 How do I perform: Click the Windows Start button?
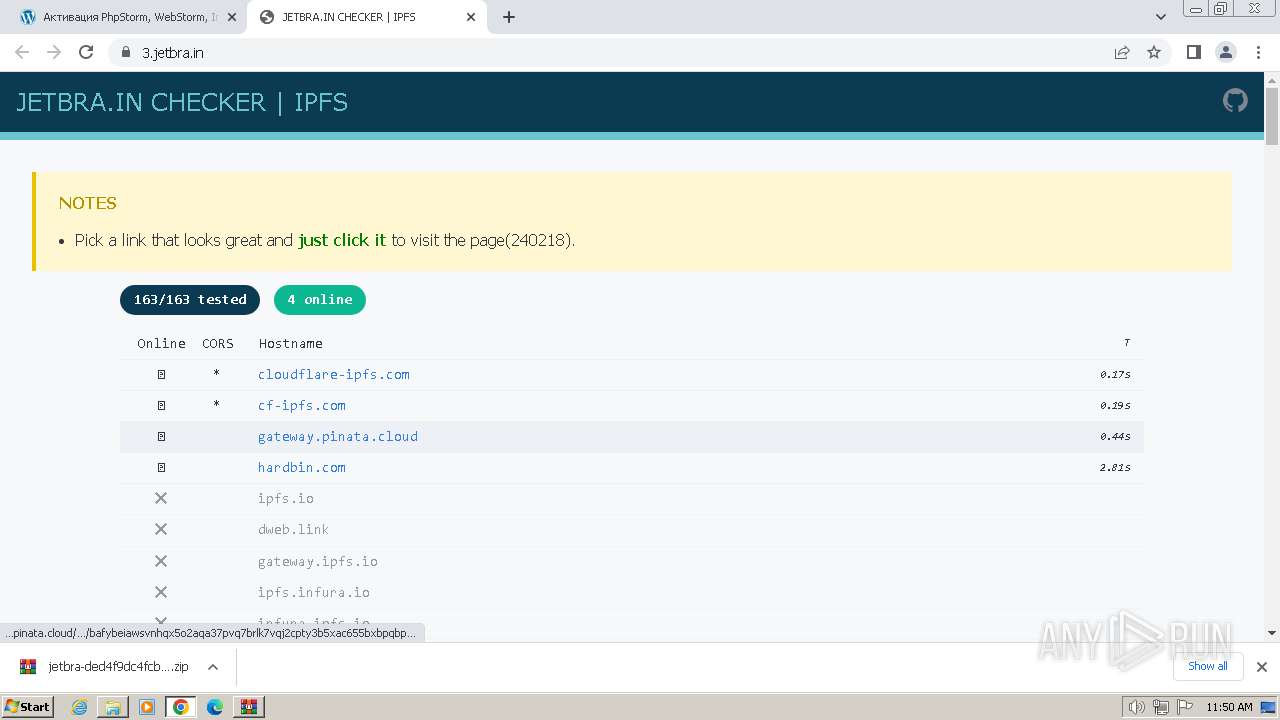[x=27, y=707]
